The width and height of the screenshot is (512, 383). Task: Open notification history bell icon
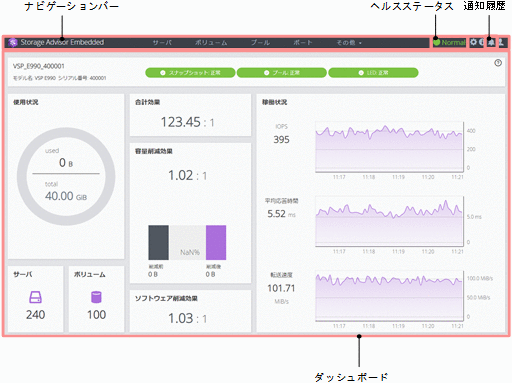click(491, 42)
